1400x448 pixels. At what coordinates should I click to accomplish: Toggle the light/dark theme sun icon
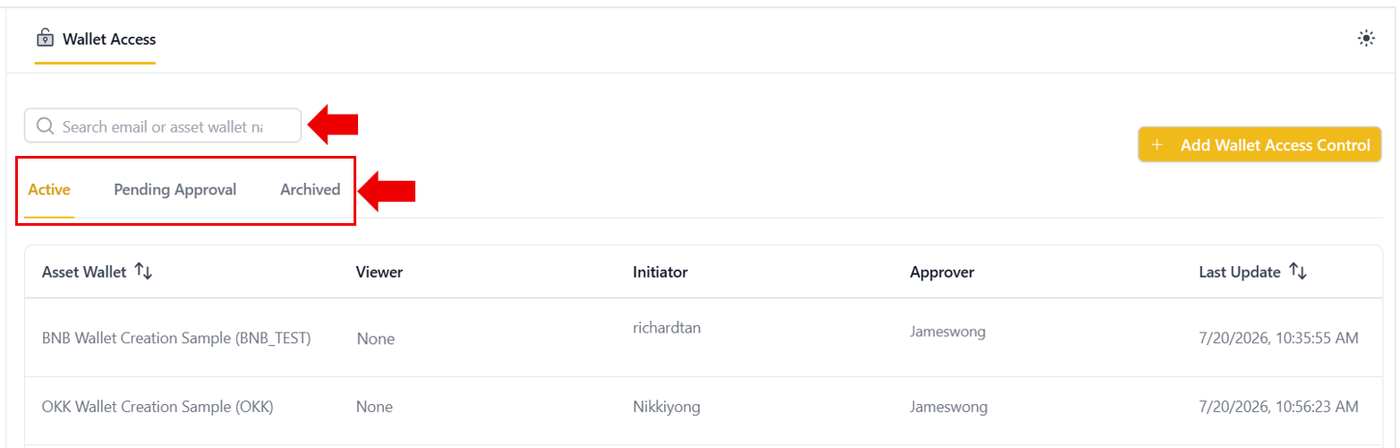pyautogui.click(x=1366, y=39)
